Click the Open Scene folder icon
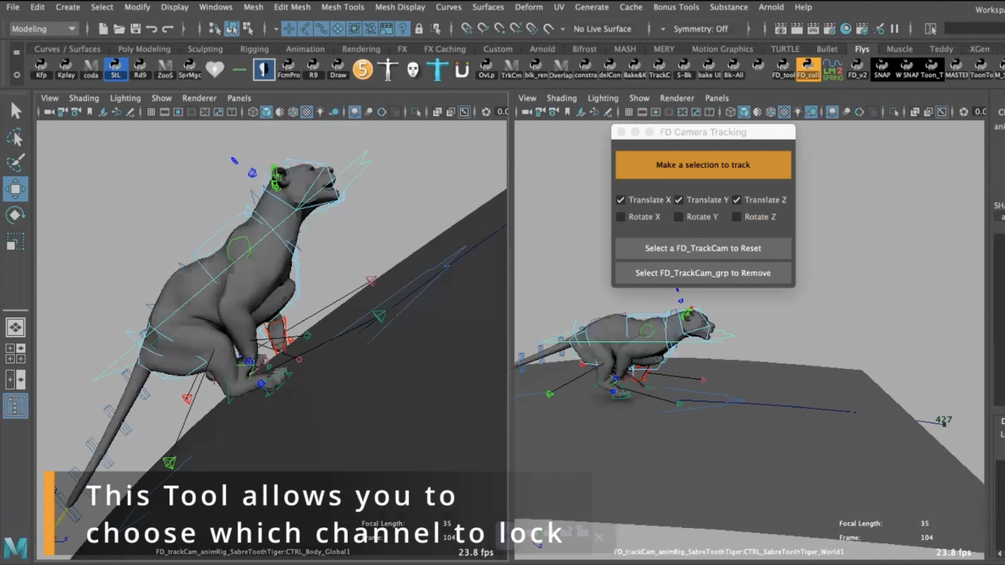The height and width of the screenshot is (565, 1005). [119, 29]
